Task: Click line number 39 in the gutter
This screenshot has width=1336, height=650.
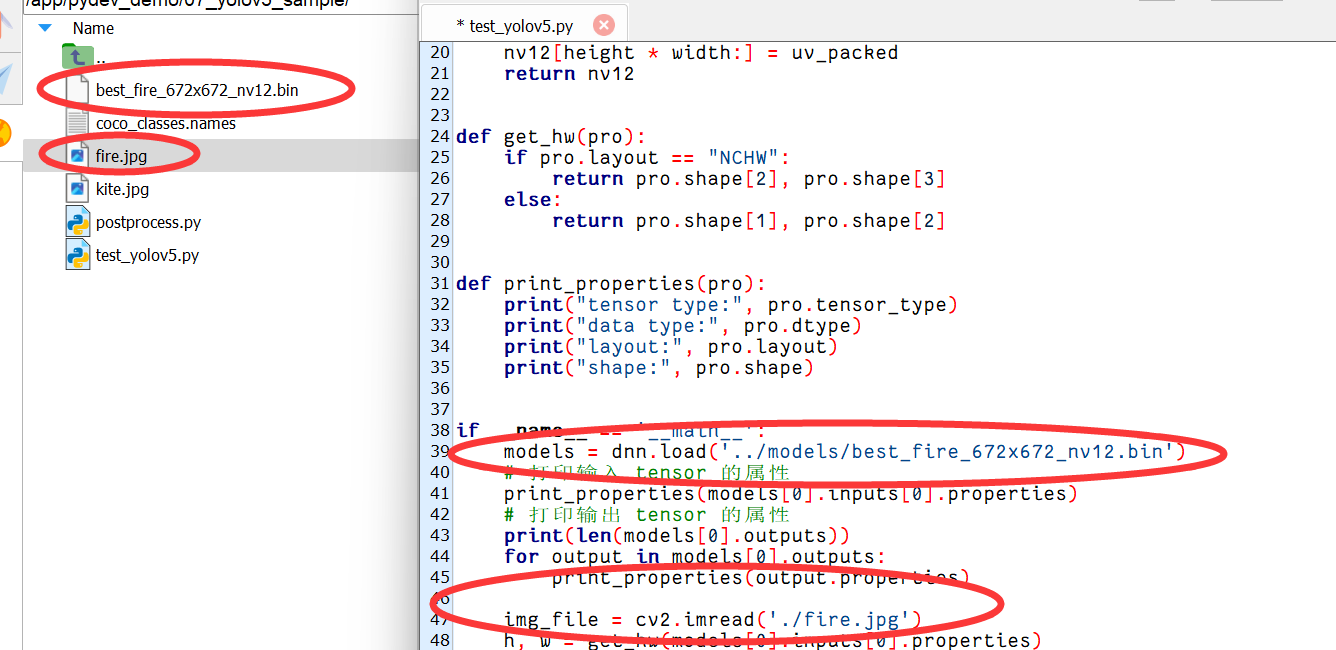Action: click(439, 451)
